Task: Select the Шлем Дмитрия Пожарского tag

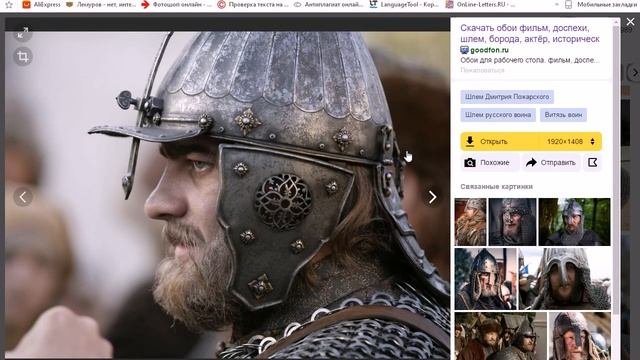Action: (x=507, y=97)
